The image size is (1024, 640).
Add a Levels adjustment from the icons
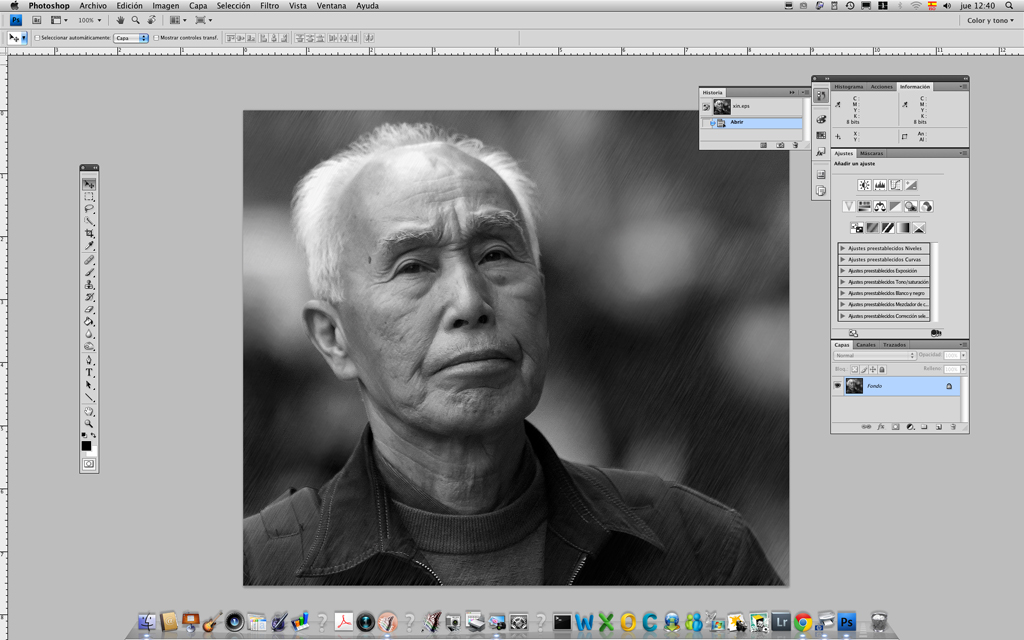880,185
